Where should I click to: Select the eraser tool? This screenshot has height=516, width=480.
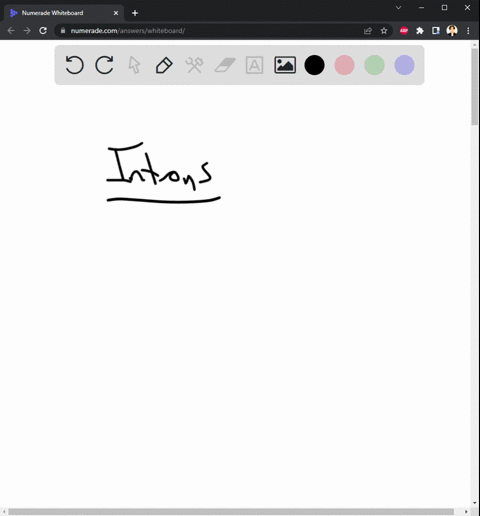click(225, 65)
